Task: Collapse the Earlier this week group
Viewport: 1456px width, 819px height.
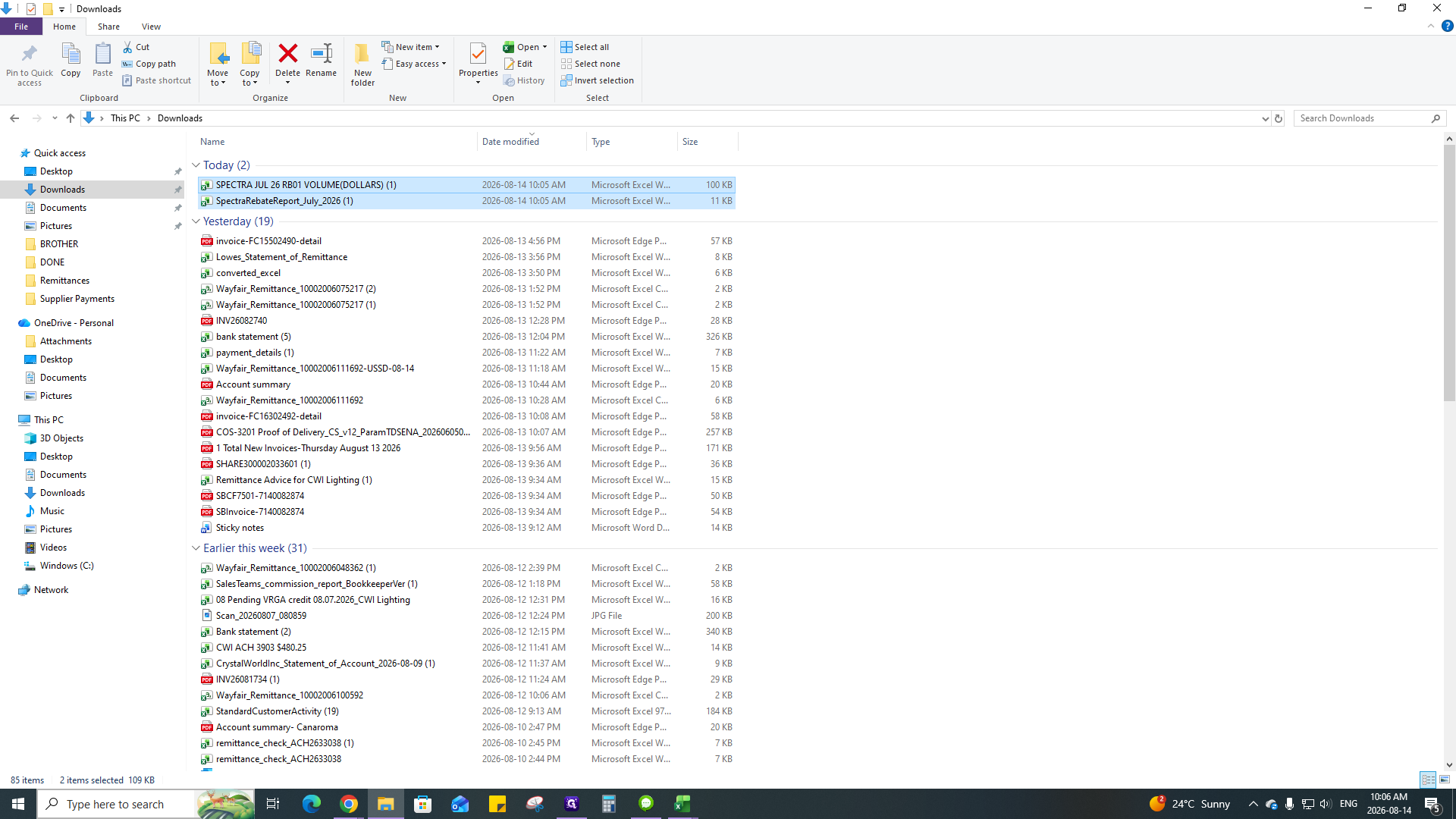Action: [196, 548]
